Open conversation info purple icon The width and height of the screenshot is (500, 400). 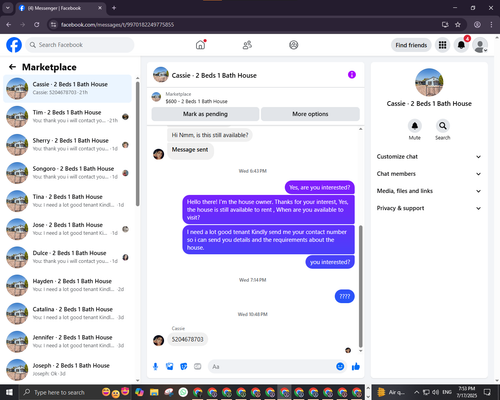point(352,75)
